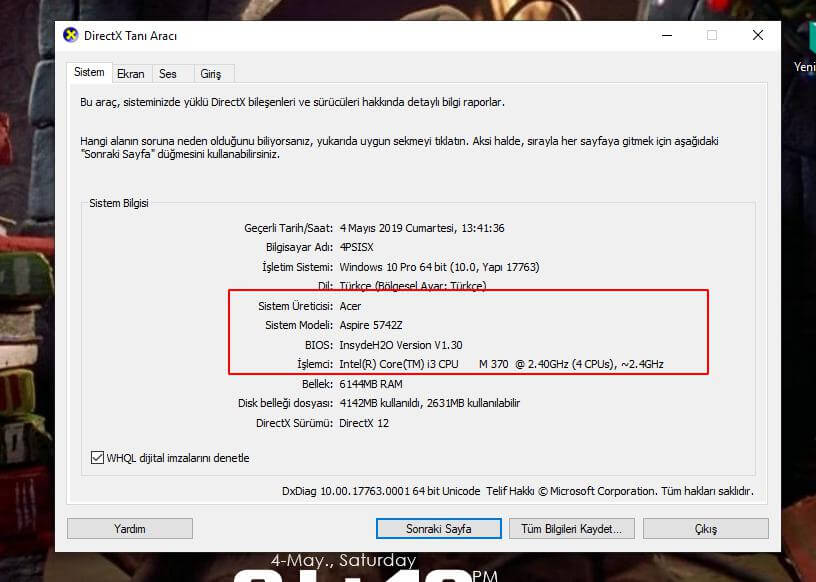Click the Geçerli Tarih/Saat label
The width and height of the screenshot is (816, 582).
[x=288, y=228]
